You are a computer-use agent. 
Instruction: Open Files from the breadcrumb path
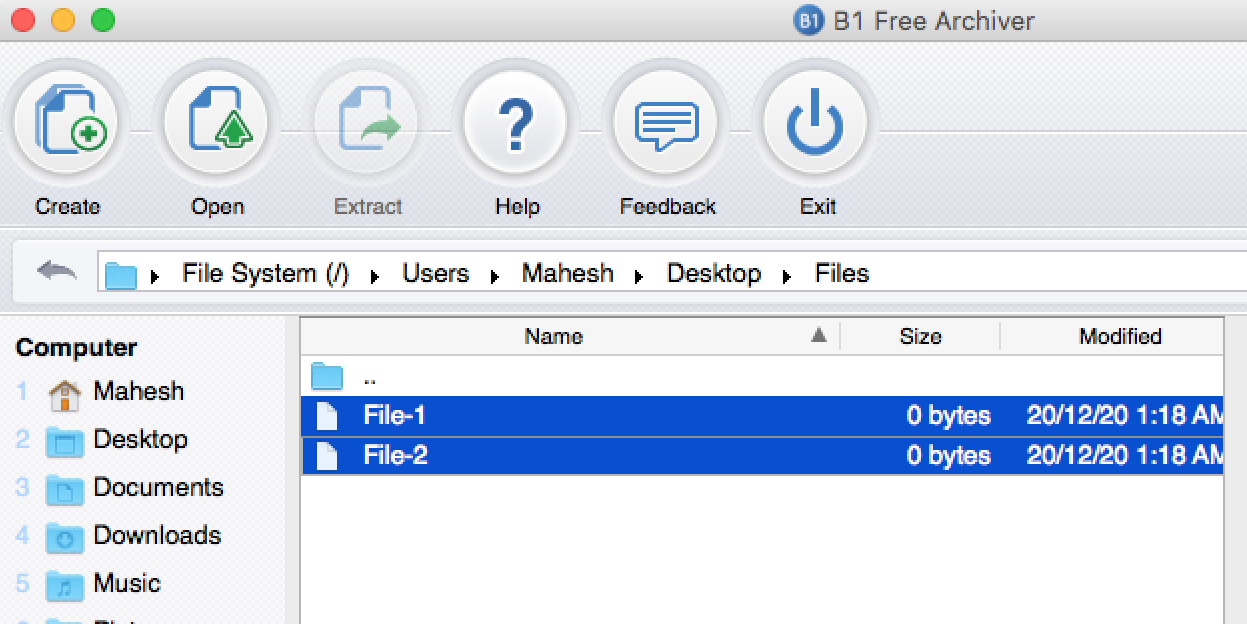click(840, 272)
